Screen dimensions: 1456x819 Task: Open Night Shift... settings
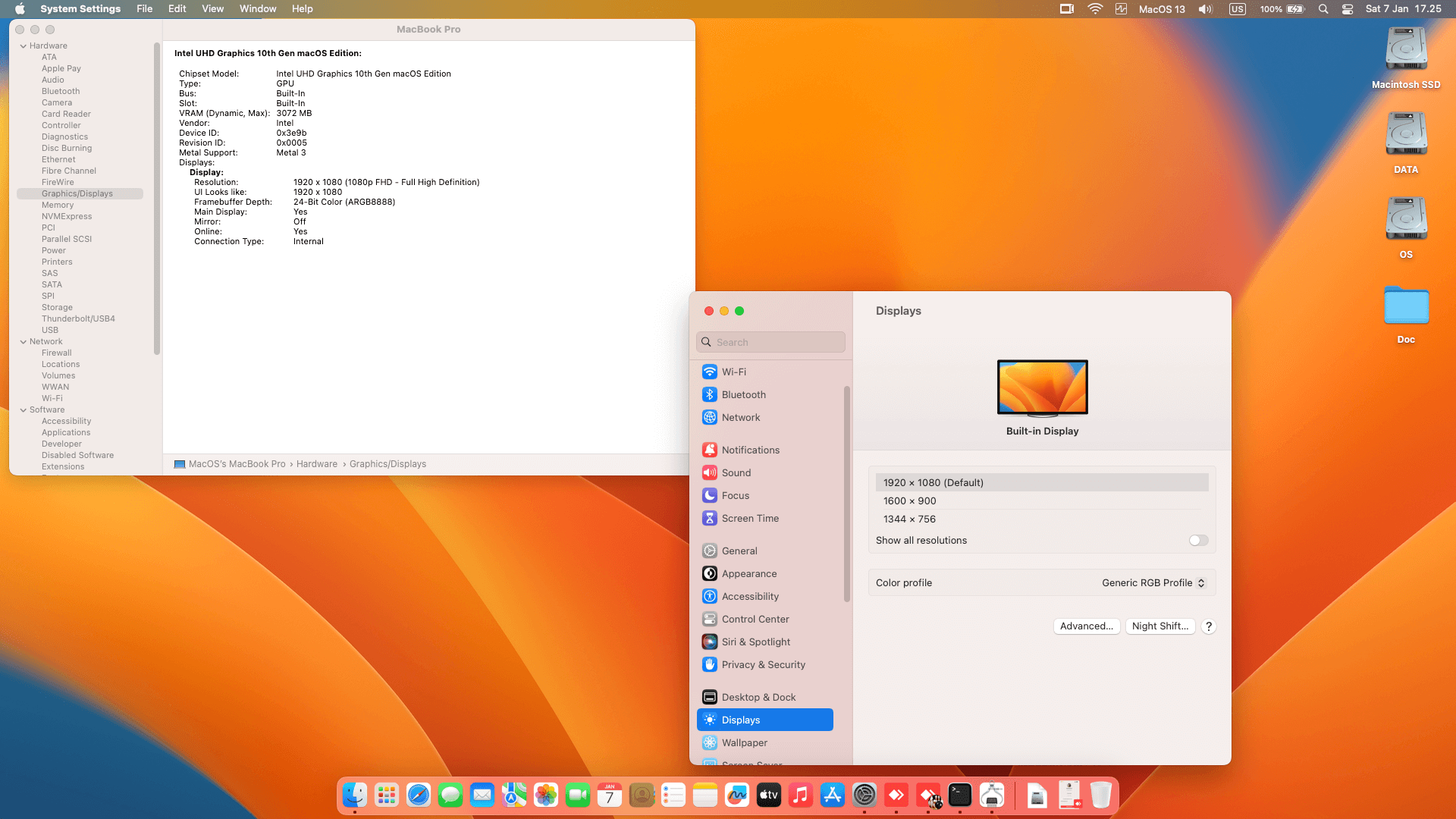[x=1159, y=626]
